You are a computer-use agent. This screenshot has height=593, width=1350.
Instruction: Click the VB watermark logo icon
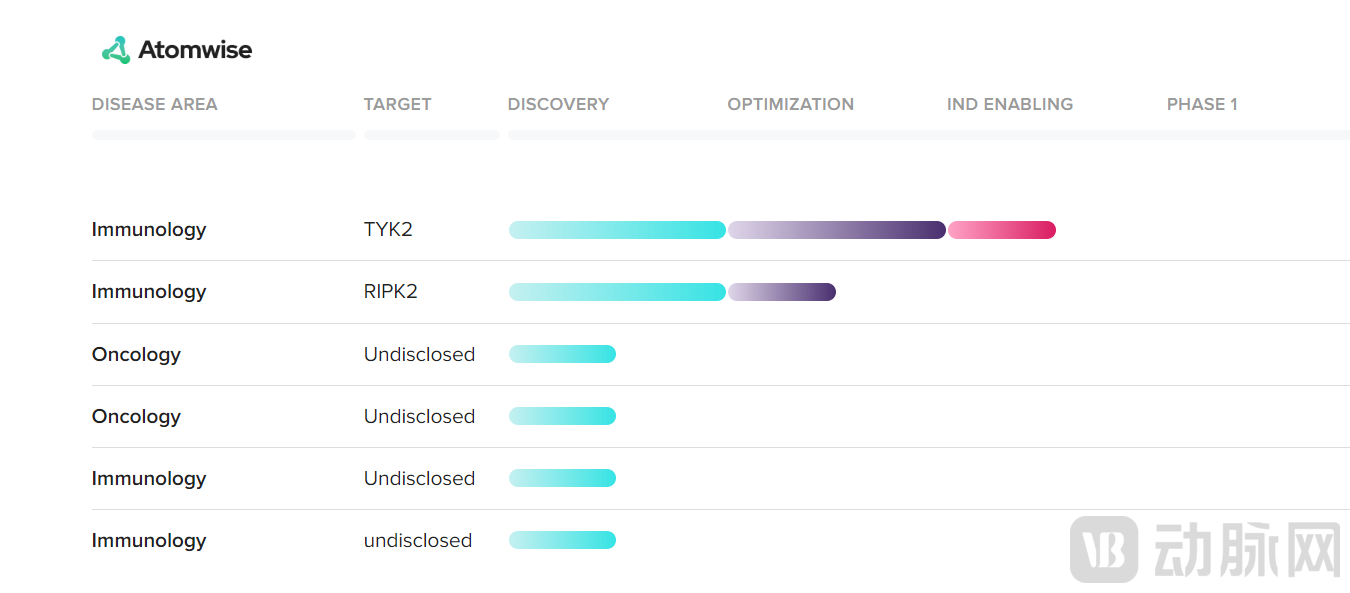(1103, 549)
